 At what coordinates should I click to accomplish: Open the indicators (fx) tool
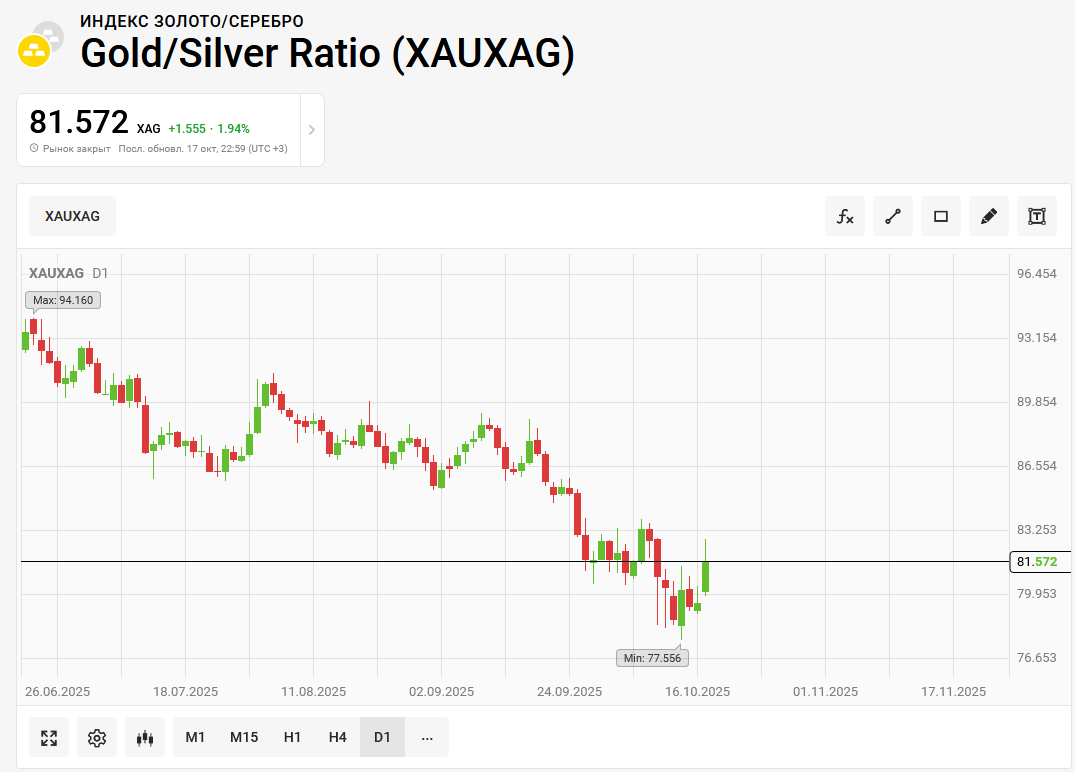pos(845,216)
